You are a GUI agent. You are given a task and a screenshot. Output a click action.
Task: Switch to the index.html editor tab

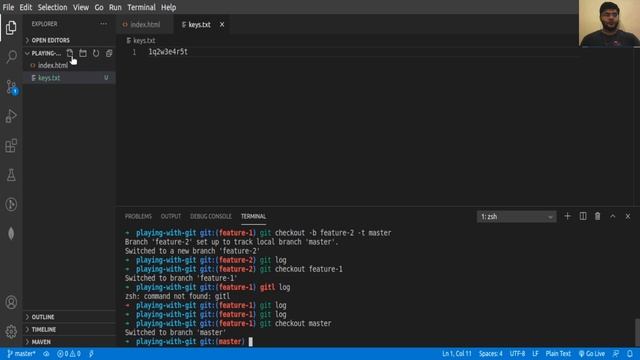pos(145,24)
